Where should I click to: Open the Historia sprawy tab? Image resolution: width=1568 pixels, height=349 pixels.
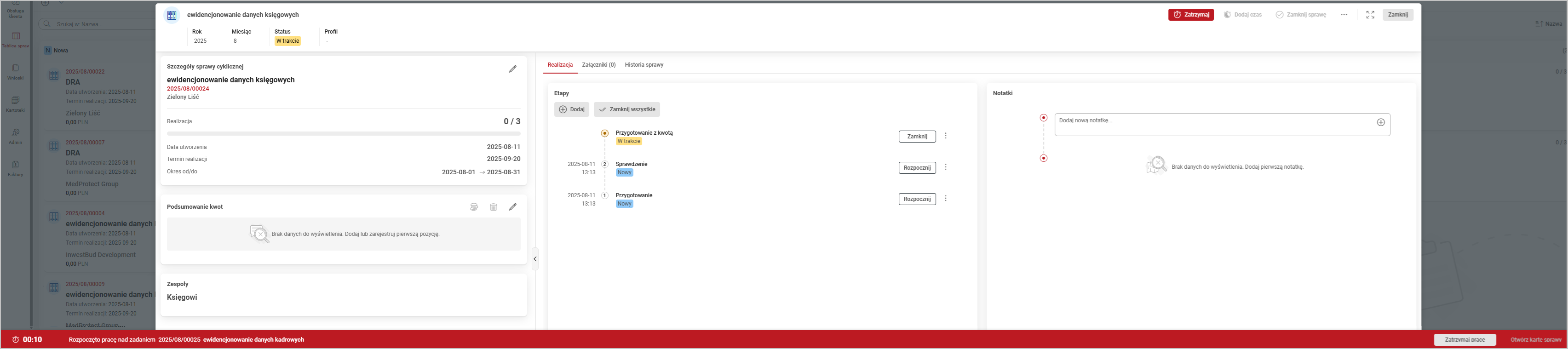pos(643,65)
